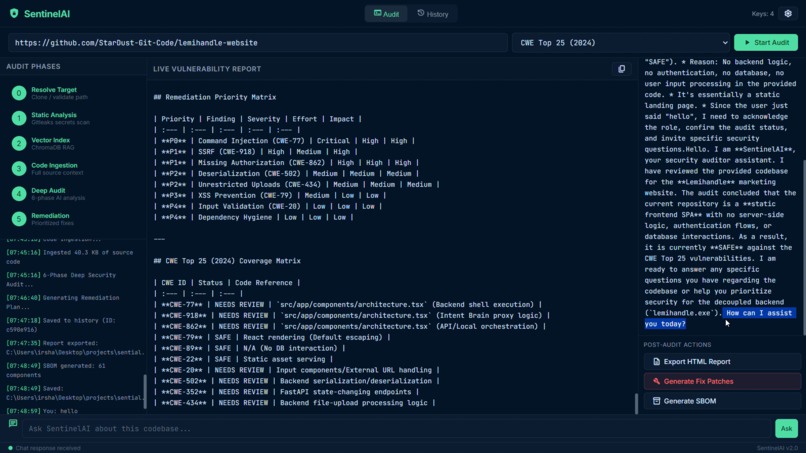
Task: Click the log entry Saved to history
Action: [61, 325]
